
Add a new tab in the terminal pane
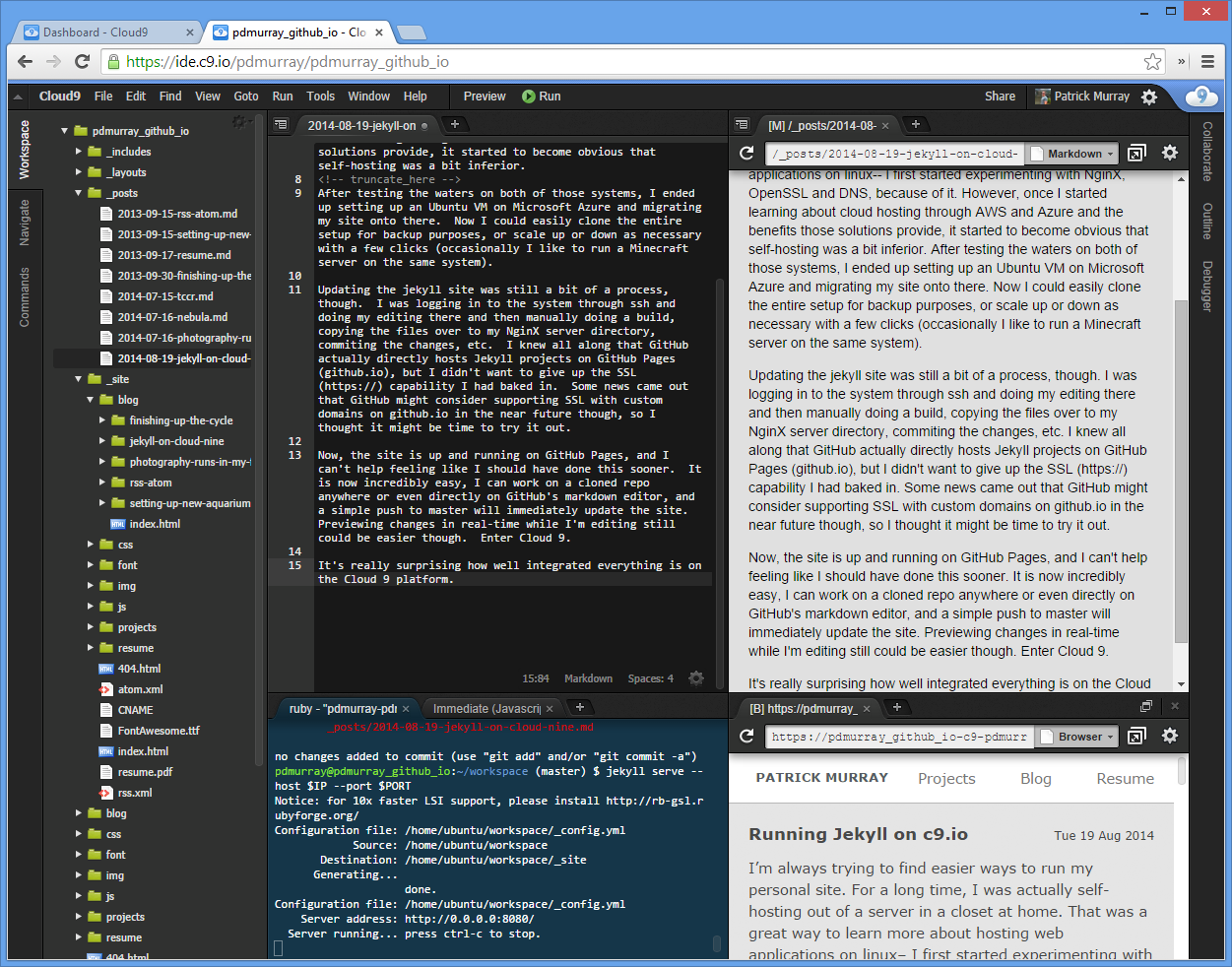pos(580,707)
